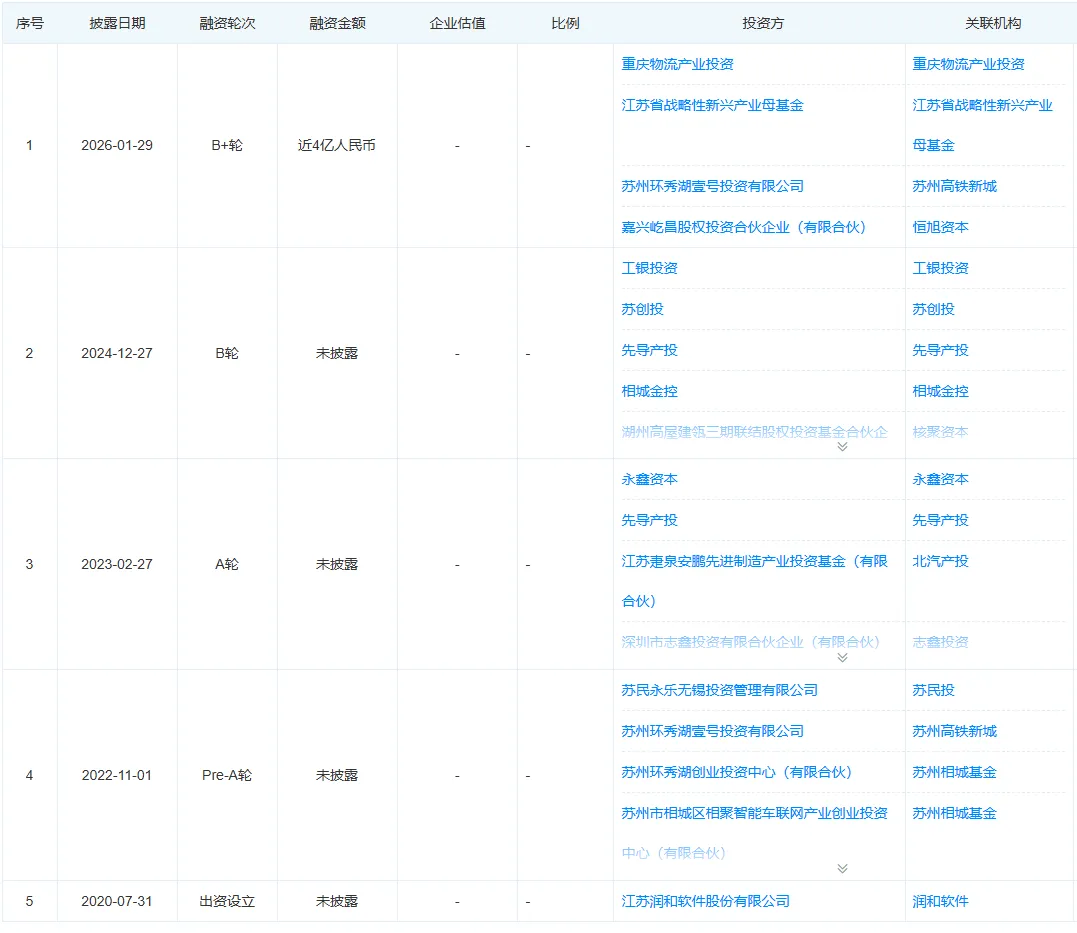The image size is (1077, 933).
Task: Open 苏州相城基金 beside 苏州环秀湖创业投资中心
Action: [954, 773]
